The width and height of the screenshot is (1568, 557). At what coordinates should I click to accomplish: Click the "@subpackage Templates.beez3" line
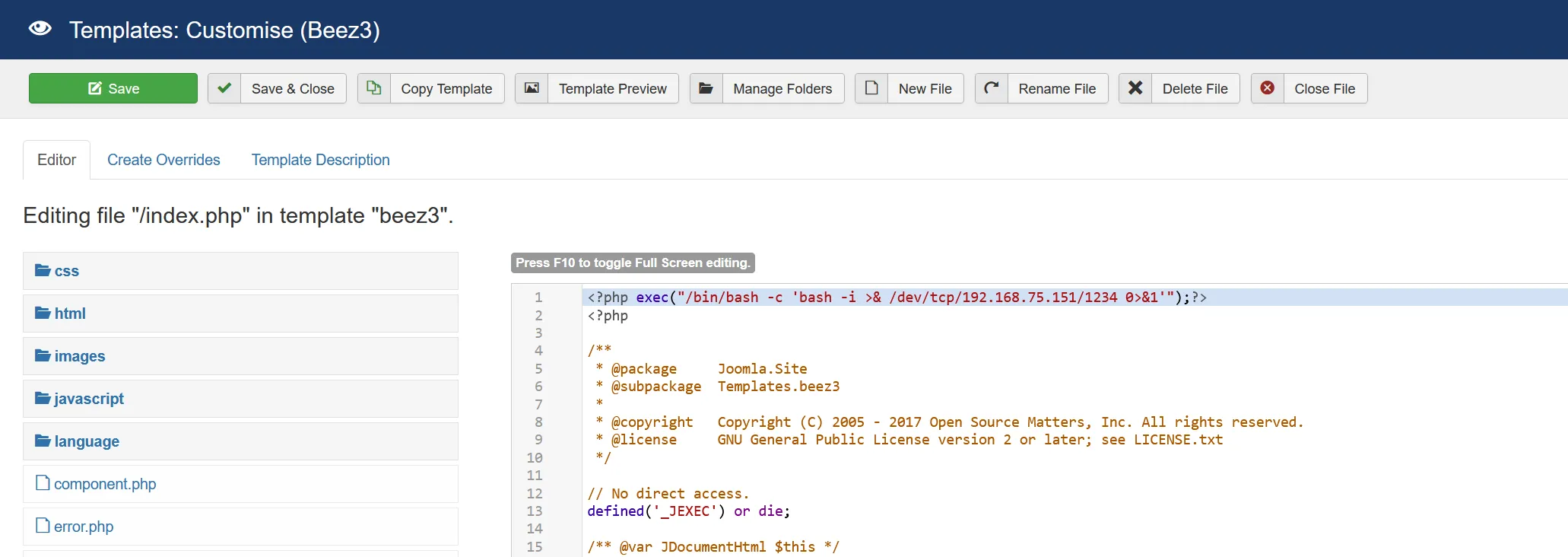pyautogui.click(x=718, y=387)
